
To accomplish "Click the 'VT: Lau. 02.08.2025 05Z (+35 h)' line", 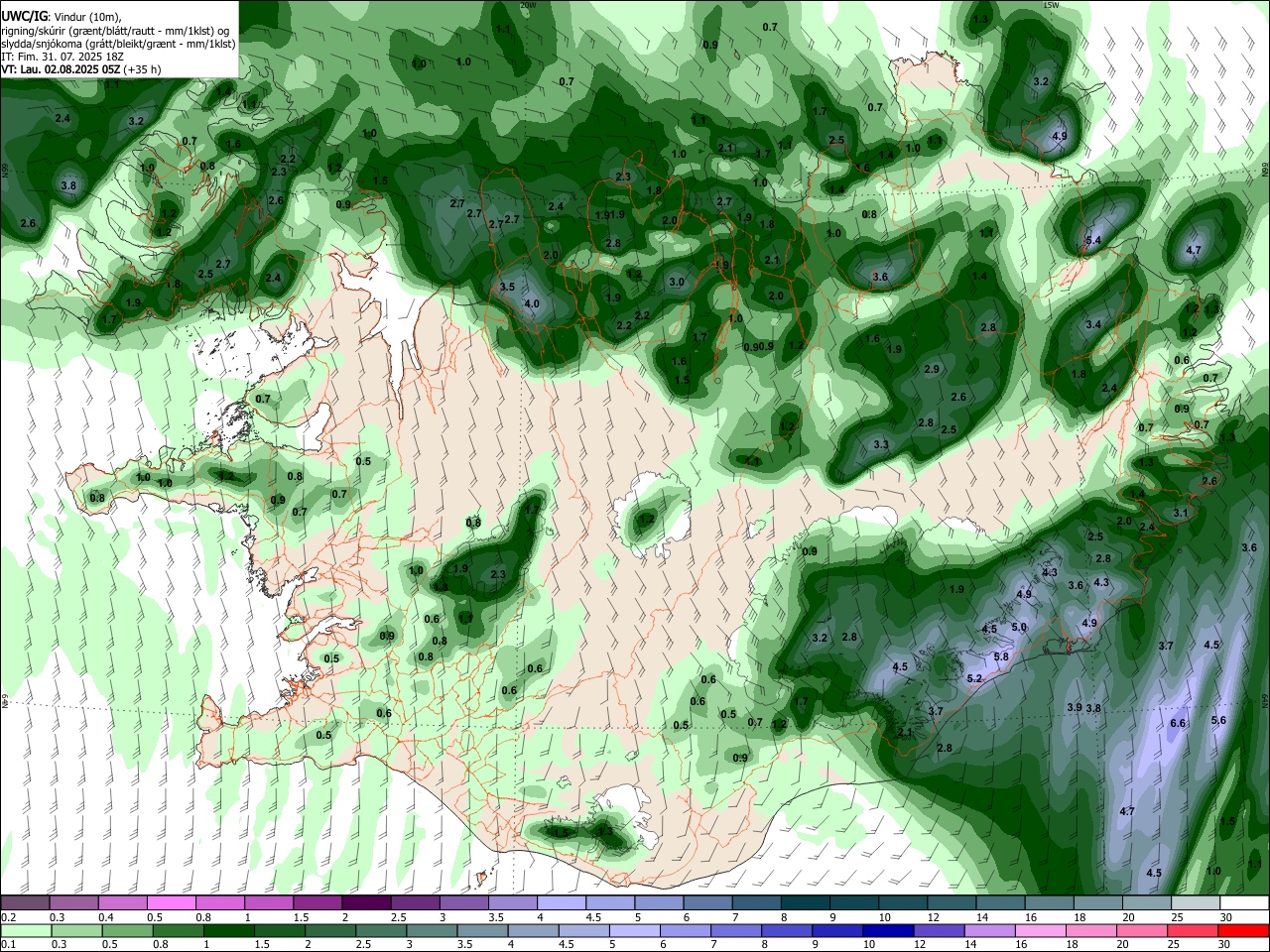I will (81, 69).
